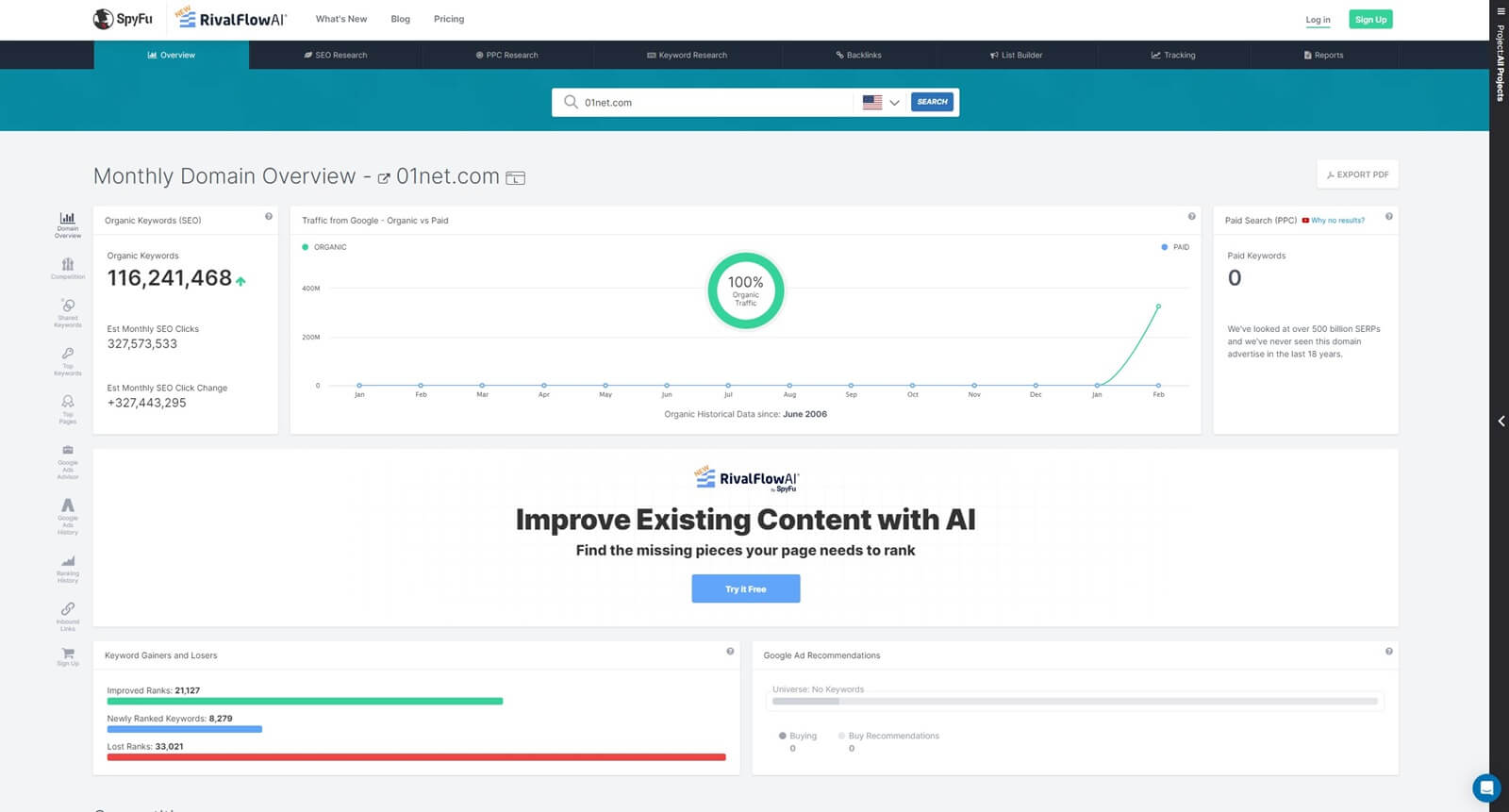Viewport: 1509px width, 812px height.
Task: Click the RivalFlowAI logo in header
Action: 231,18
